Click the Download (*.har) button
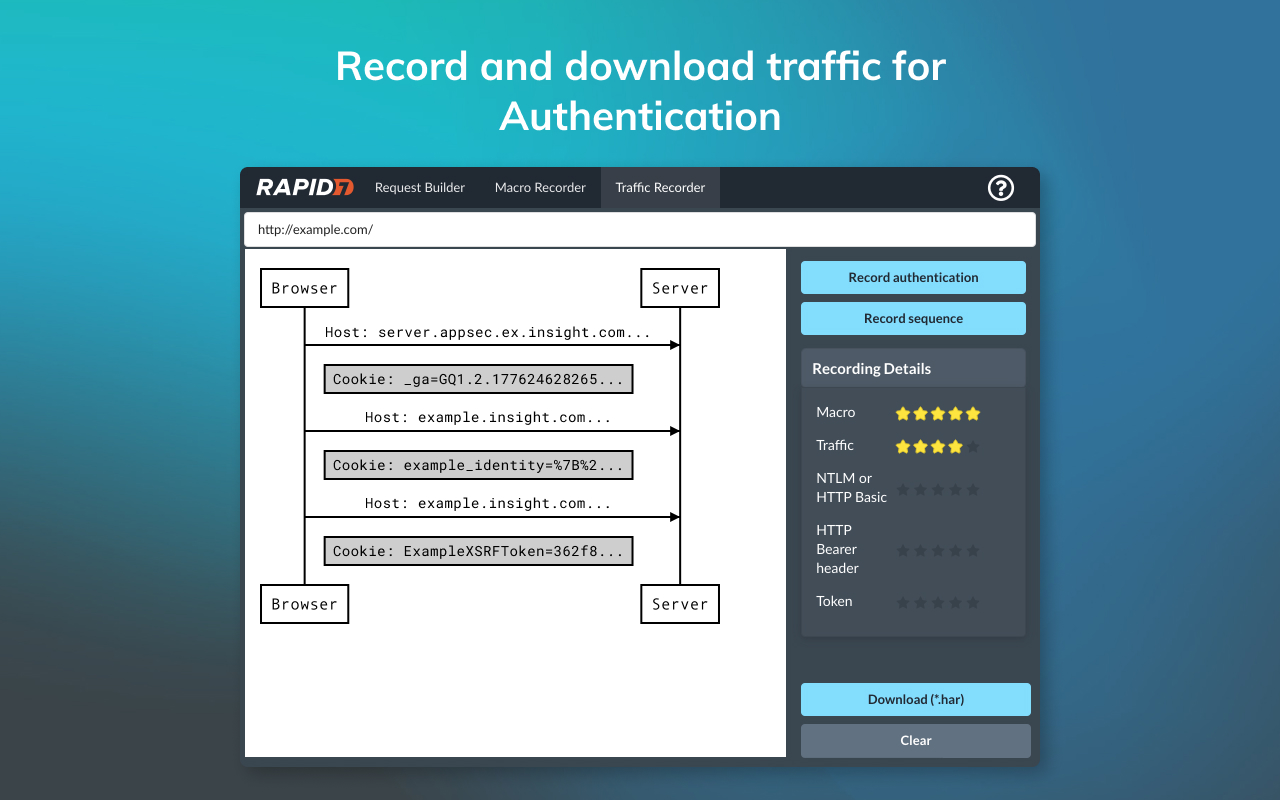This screenshot has height=800, width=1280. pos(915,699)
